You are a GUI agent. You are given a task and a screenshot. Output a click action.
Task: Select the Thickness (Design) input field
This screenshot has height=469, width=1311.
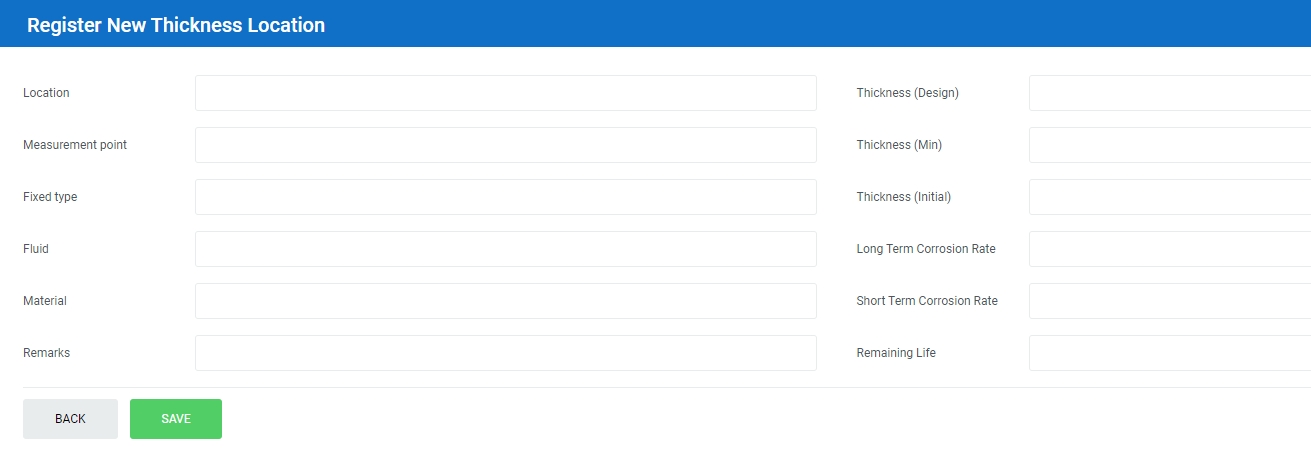tap(1169, 93)
